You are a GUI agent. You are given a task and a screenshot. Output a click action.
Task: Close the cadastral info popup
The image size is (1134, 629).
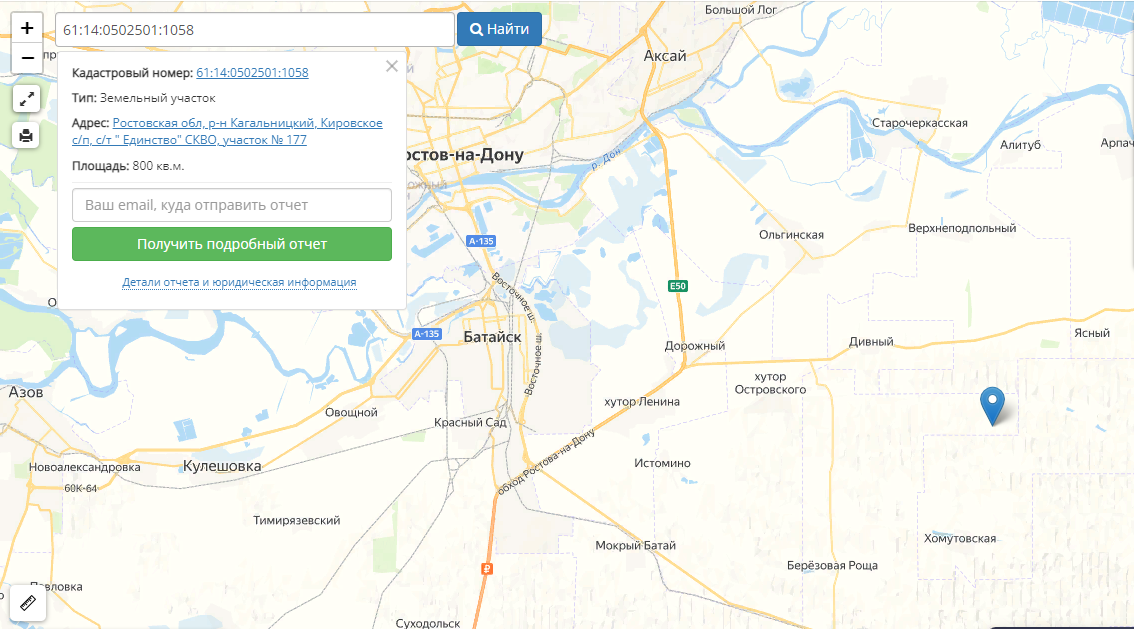392,67
